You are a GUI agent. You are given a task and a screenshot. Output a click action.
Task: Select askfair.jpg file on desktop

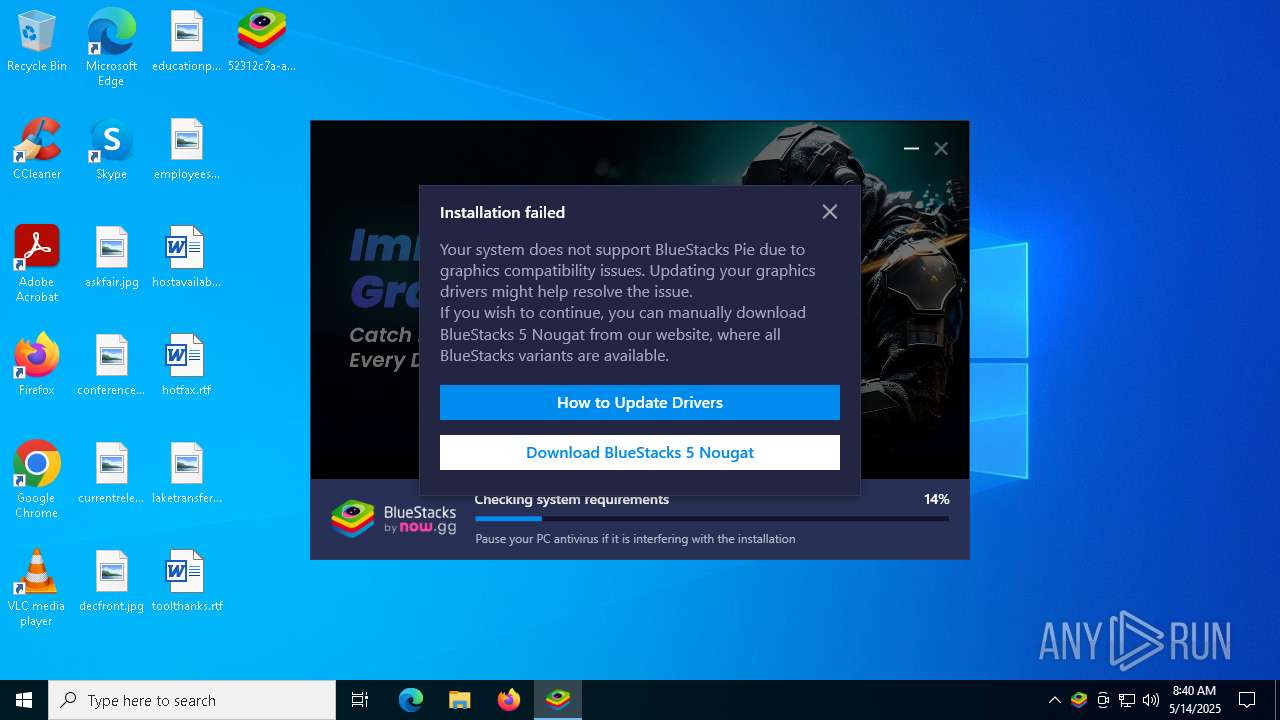pyautogui.click(x=111, y=257)
